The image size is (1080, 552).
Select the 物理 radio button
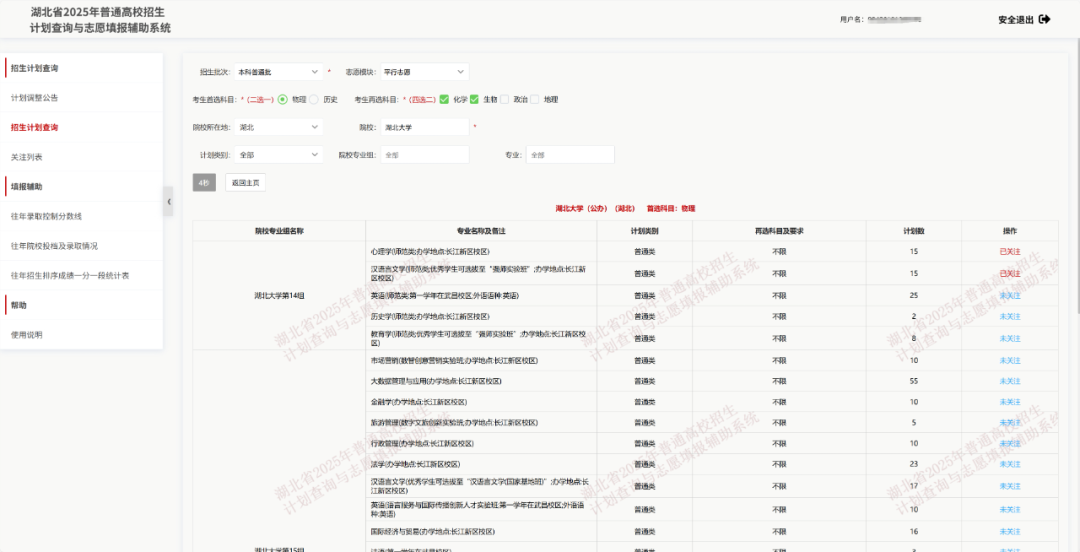click(x=282, y=99)
